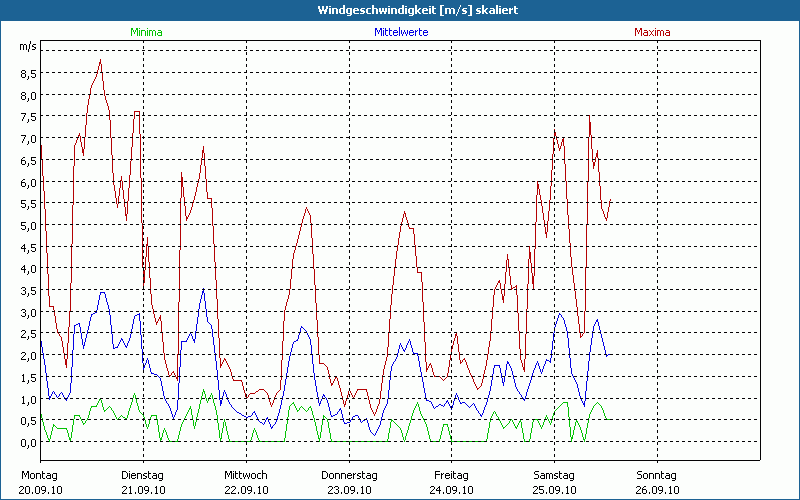Click the 'Donnerstag' day label
Viewport: 800px width, 500px height.
[x=349, y=476]
